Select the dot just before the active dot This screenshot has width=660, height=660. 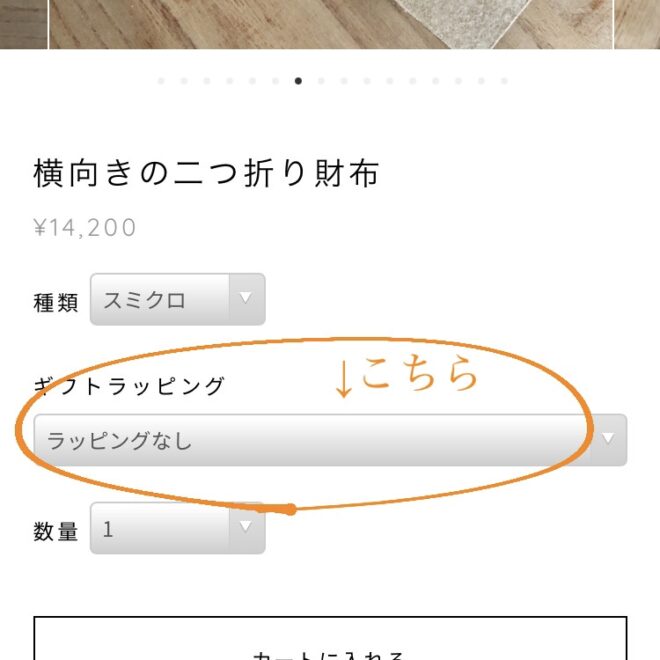pyautogui.click(x=275, y=81)
